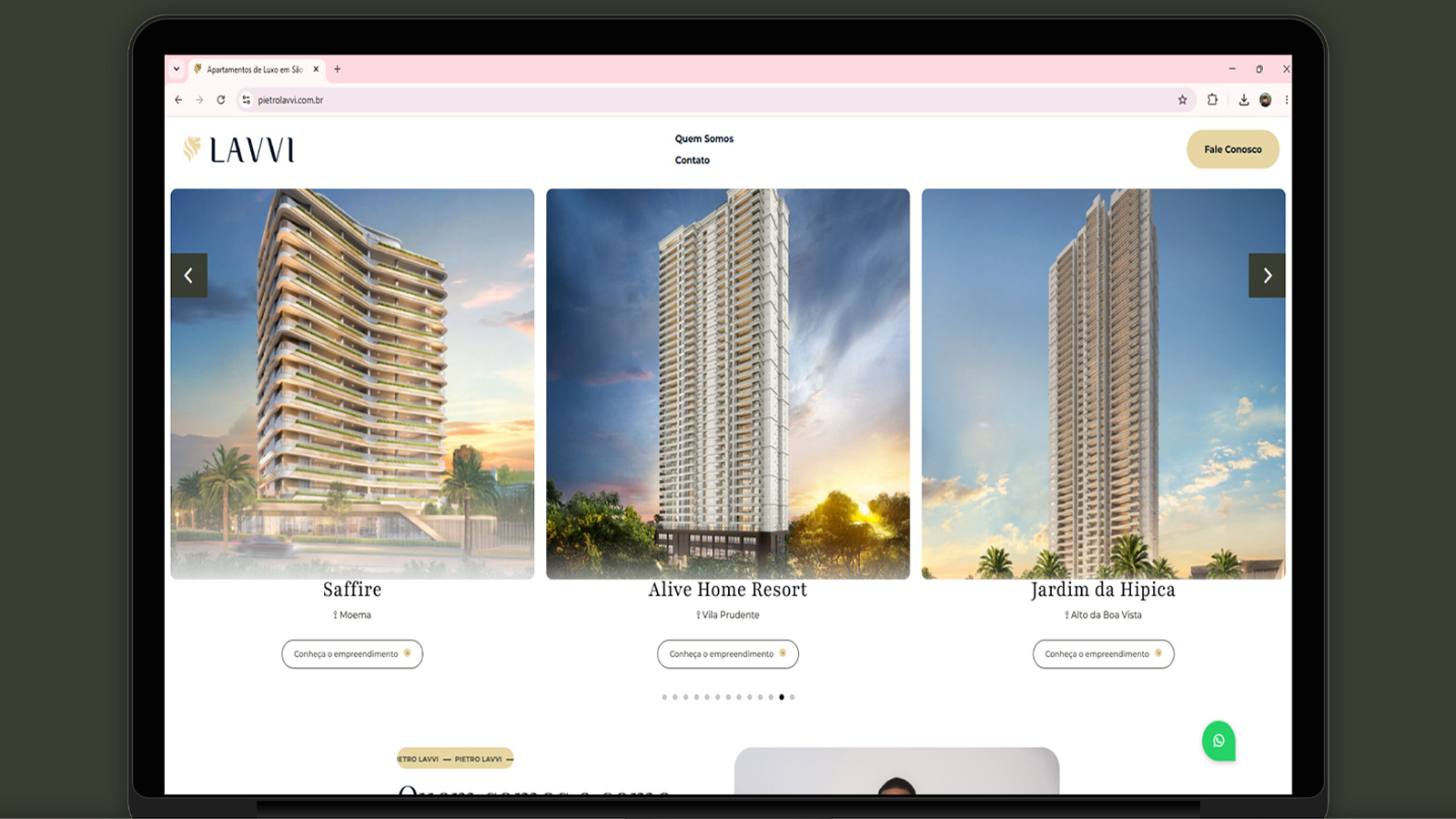Click the Jardim da Hipica title
The width and height of the screenshot is (1456, 819).
coord(1103,591)
